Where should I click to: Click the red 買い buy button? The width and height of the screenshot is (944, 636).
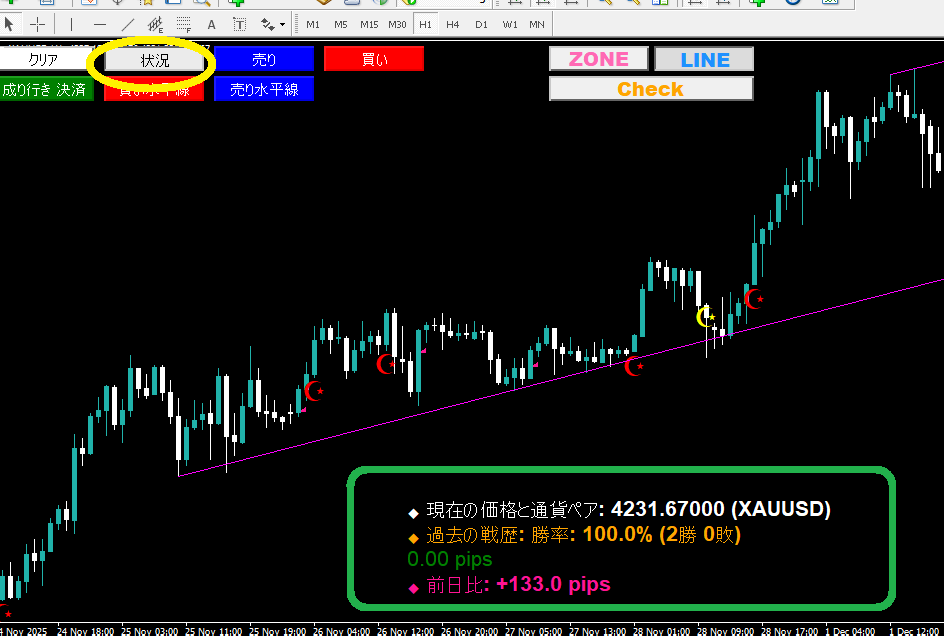[x=374, y=59]
